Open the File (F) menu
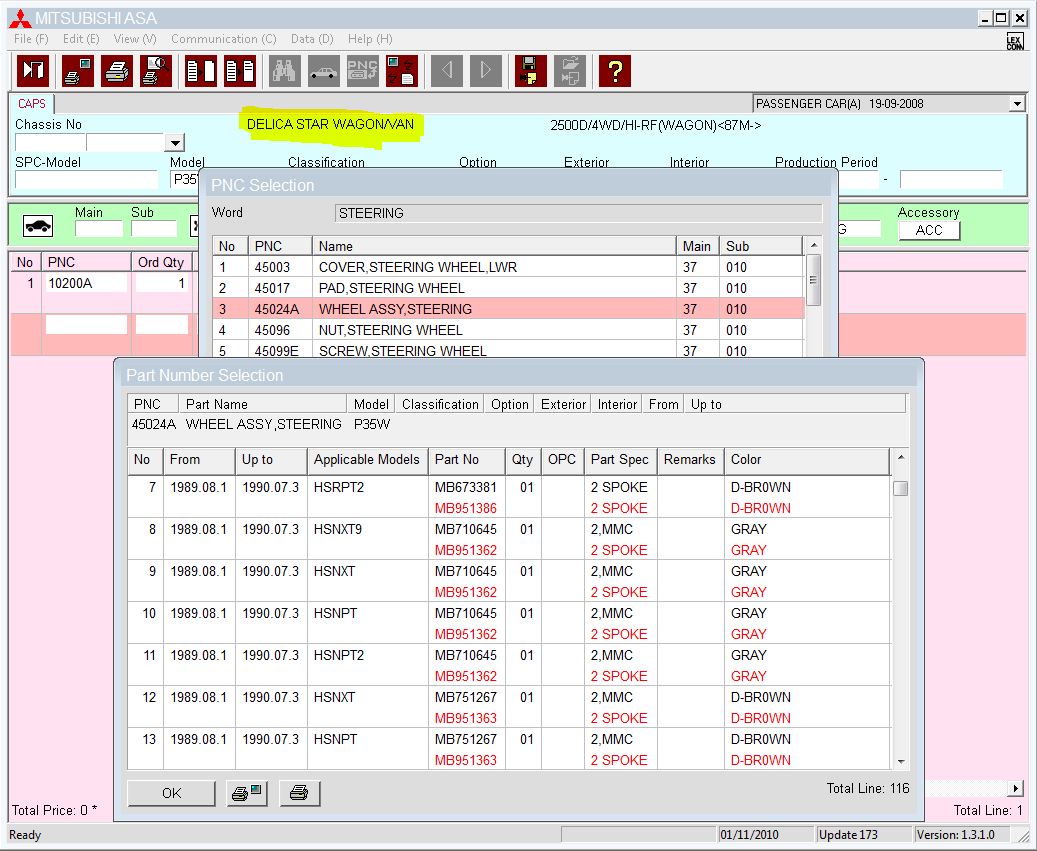Viewport: 1037px width, 851px height. coord(31,39)
